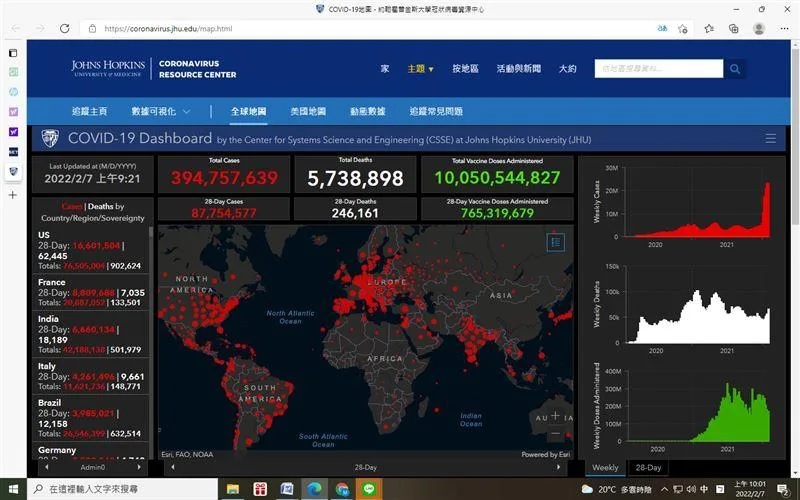The image size is (800, 500).
Task: Click the site search magnifier button
Action: click(x=735, y=68)
